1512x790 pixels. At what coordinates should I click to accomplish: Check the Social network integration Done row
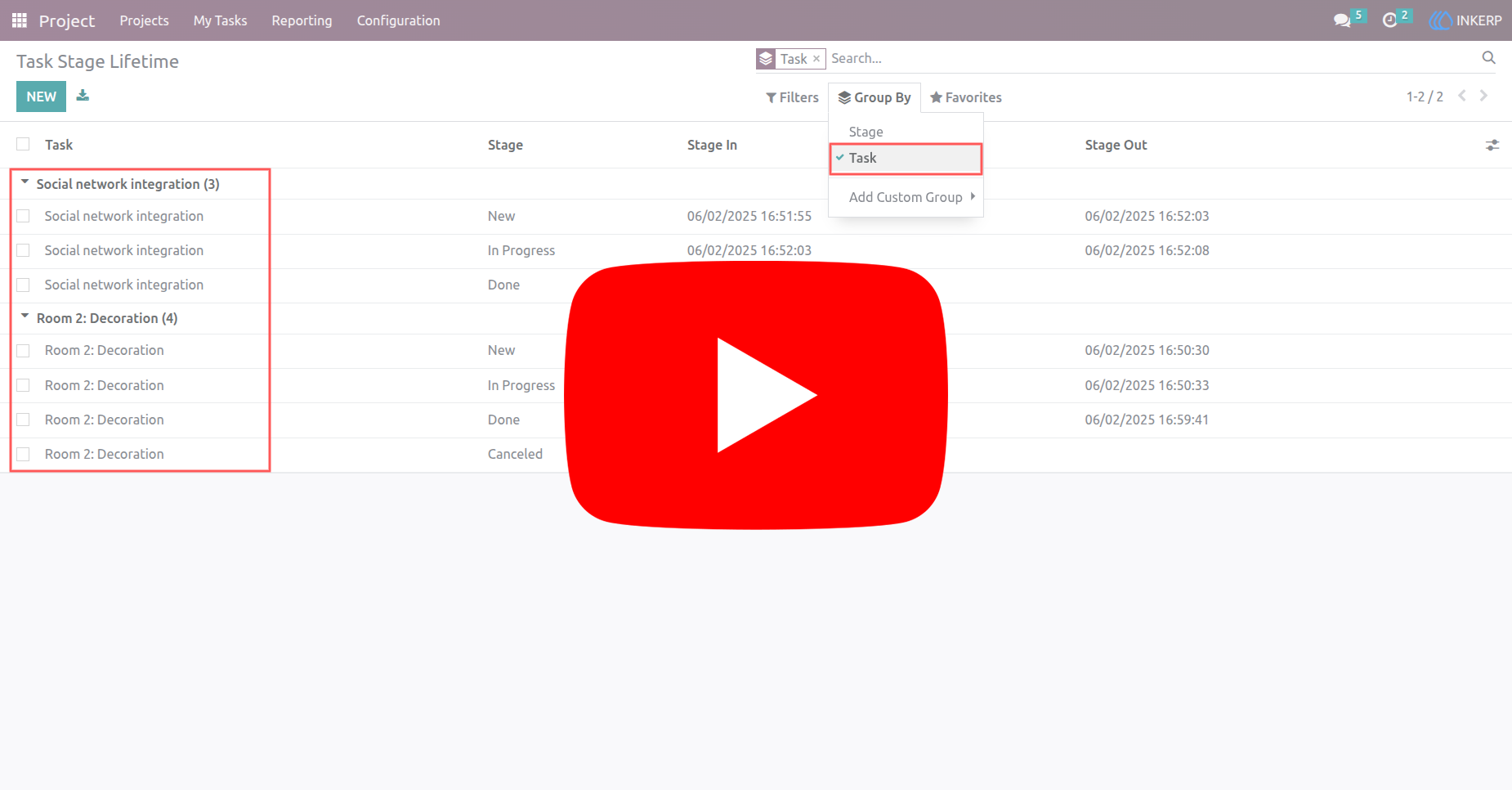(23, 285)
